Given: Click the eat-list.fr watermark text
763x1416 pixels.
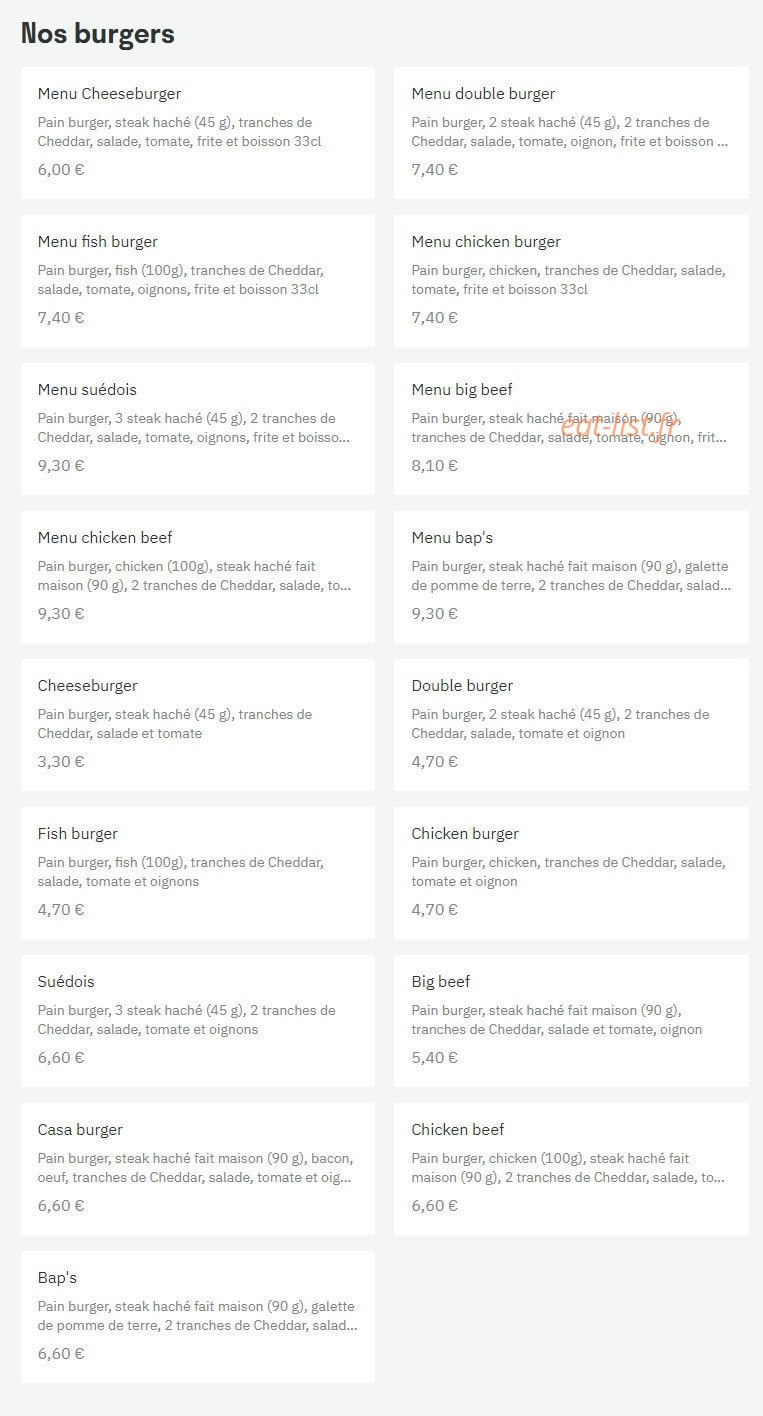Looking at the screenshot, I should pyautogui.click(x=619, y=426).
